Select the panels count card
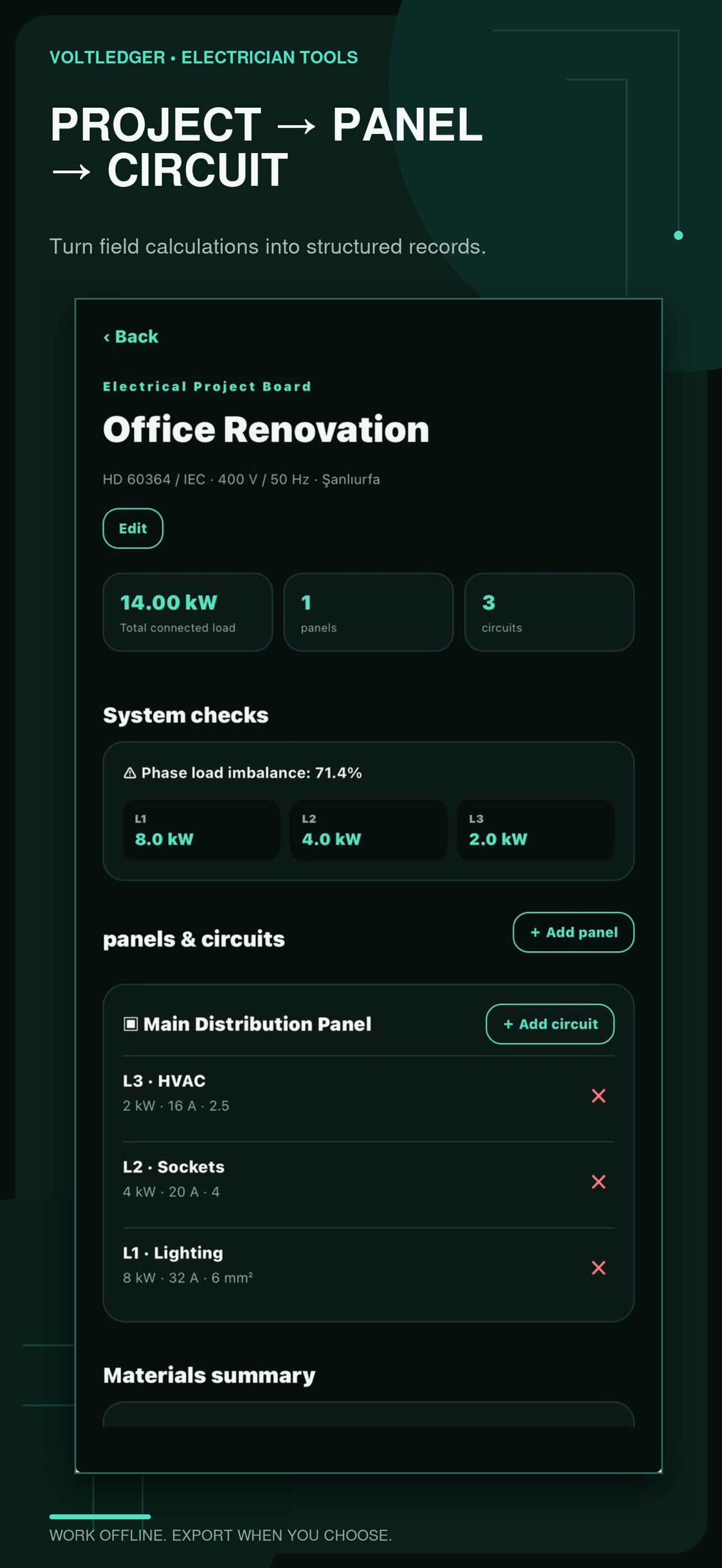Image resolution: width=722 pixels, height=1568 pixels. point(369,612)
